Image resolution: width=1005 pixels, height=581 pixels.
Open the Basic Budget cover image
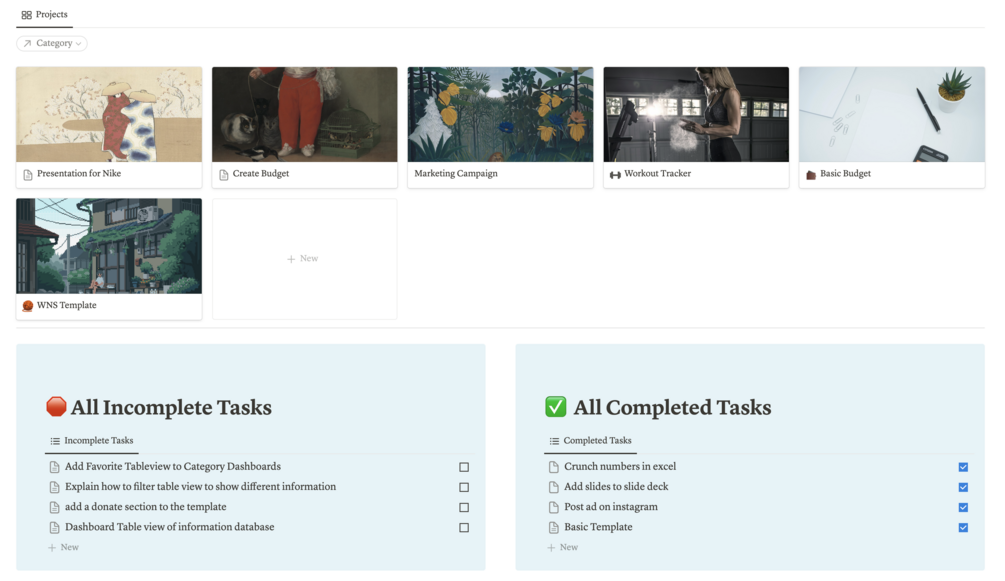pyautogui.click(x=892, y=114)
